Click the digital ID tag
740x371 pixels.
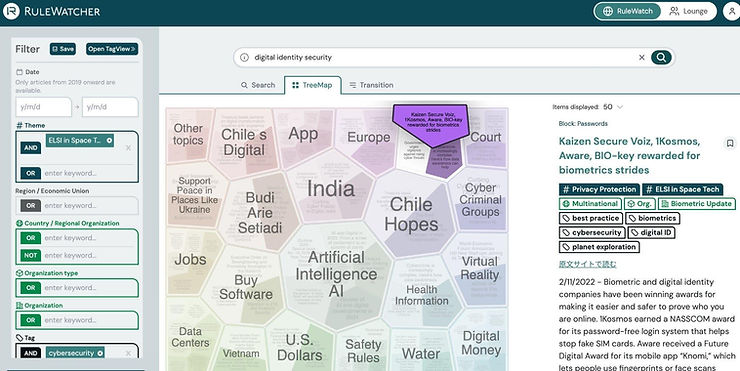(652, 233)
